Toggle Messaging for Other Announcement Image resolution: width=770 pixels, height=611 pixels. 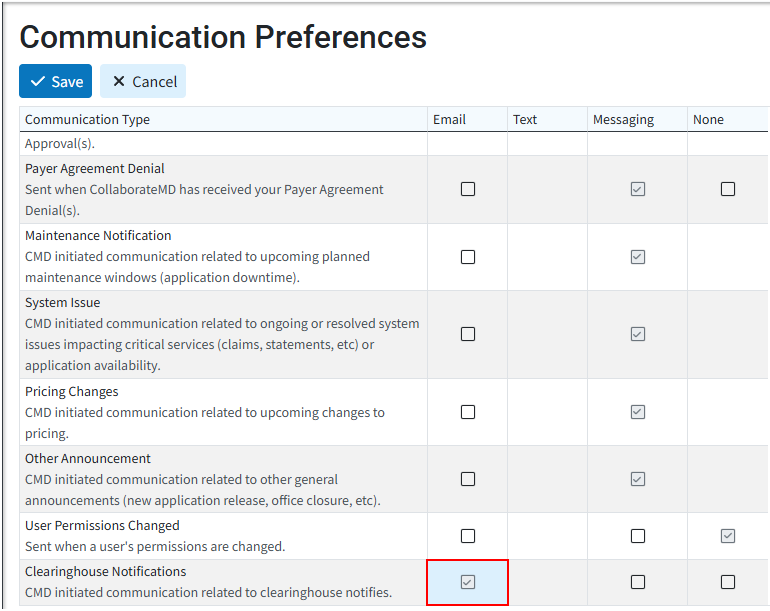click(638, 479)
